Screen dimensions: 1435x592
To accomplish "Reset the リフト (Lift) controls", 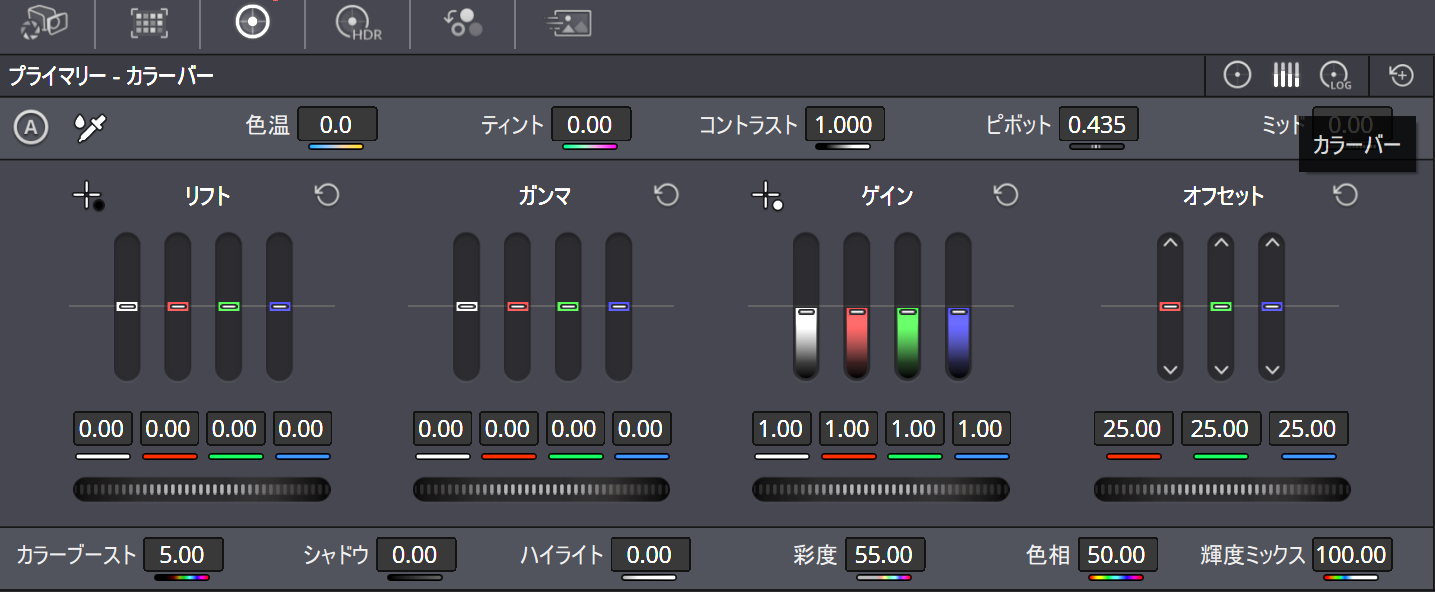I will point(327,195).
